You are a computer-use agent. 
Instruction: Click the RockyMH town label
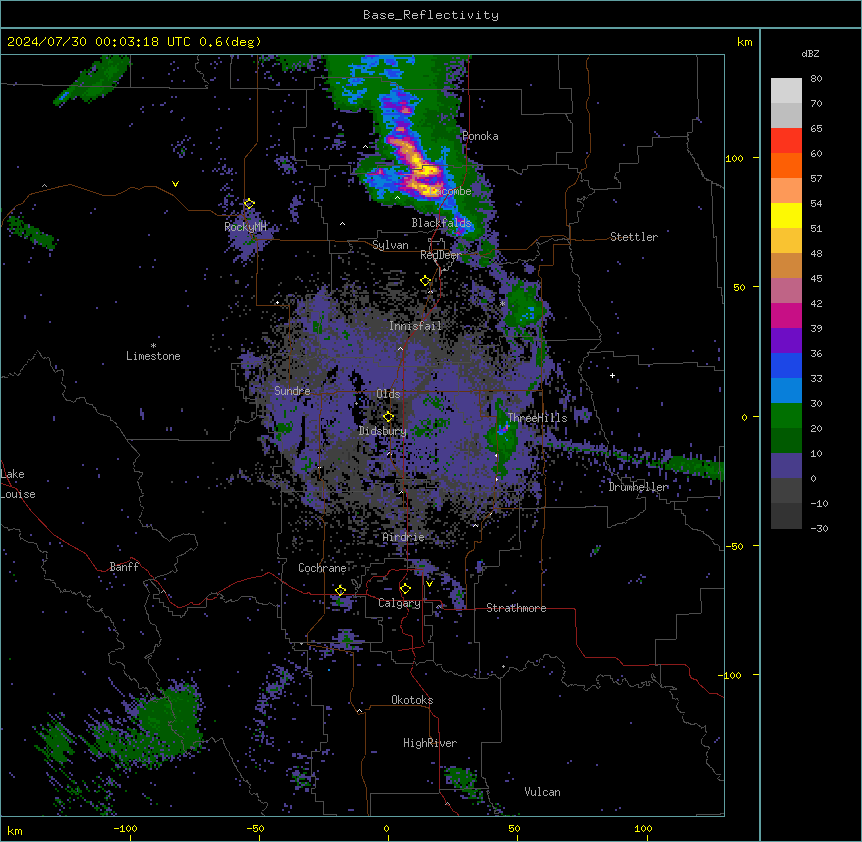click(245, 227)
